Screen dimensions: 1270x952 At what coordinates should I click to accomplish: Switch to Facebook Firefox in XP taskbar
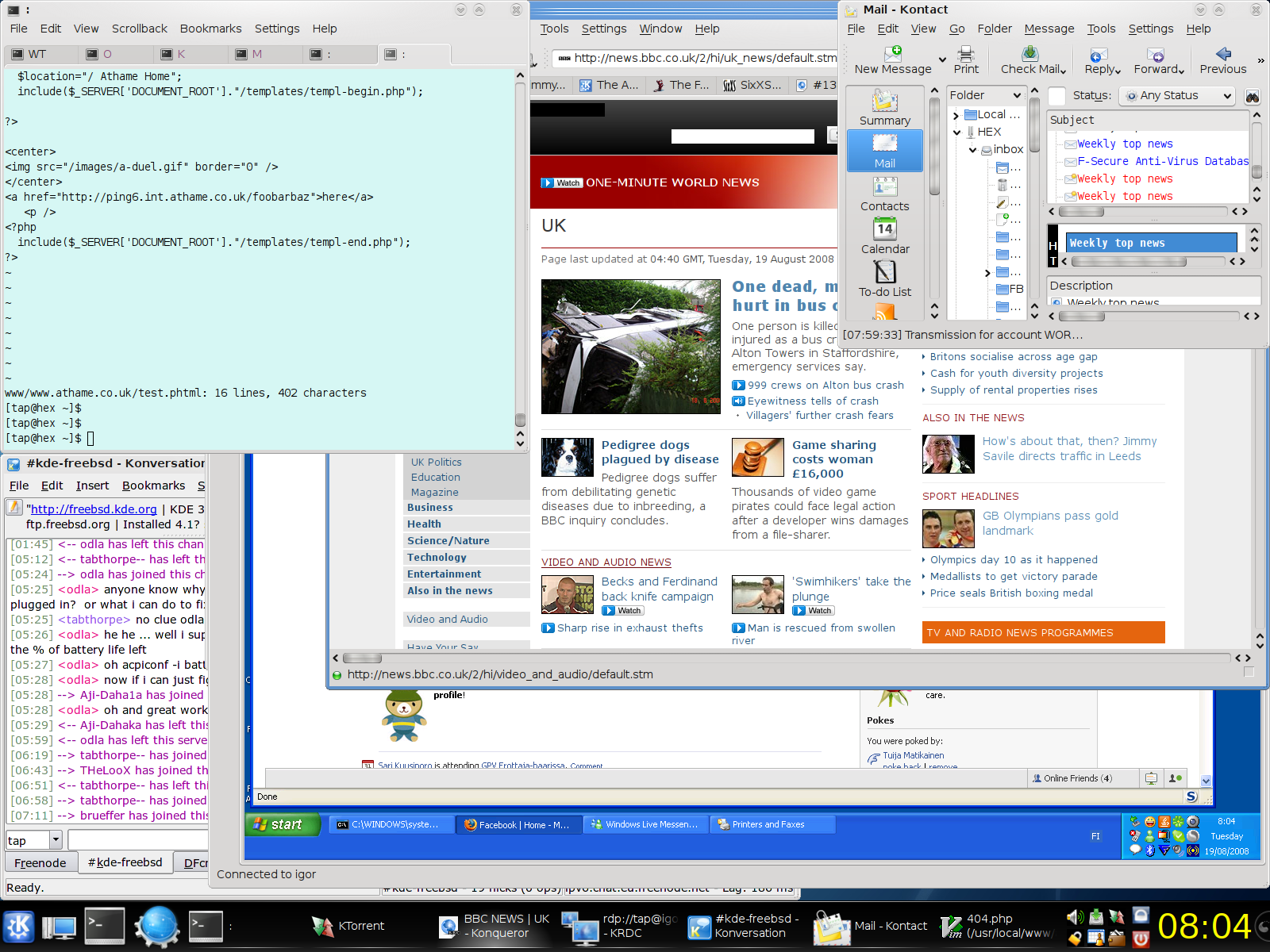click(519, 825)
